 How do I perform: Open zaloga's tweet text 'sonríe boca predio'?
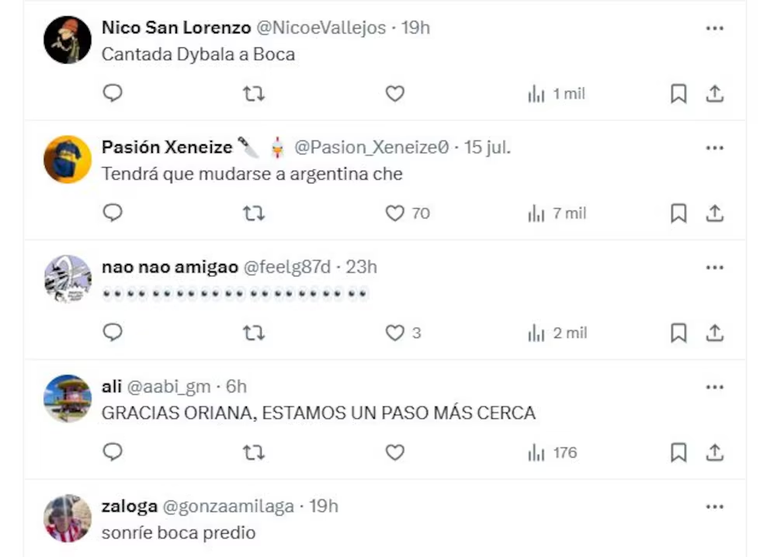click(x=178, y=533)
